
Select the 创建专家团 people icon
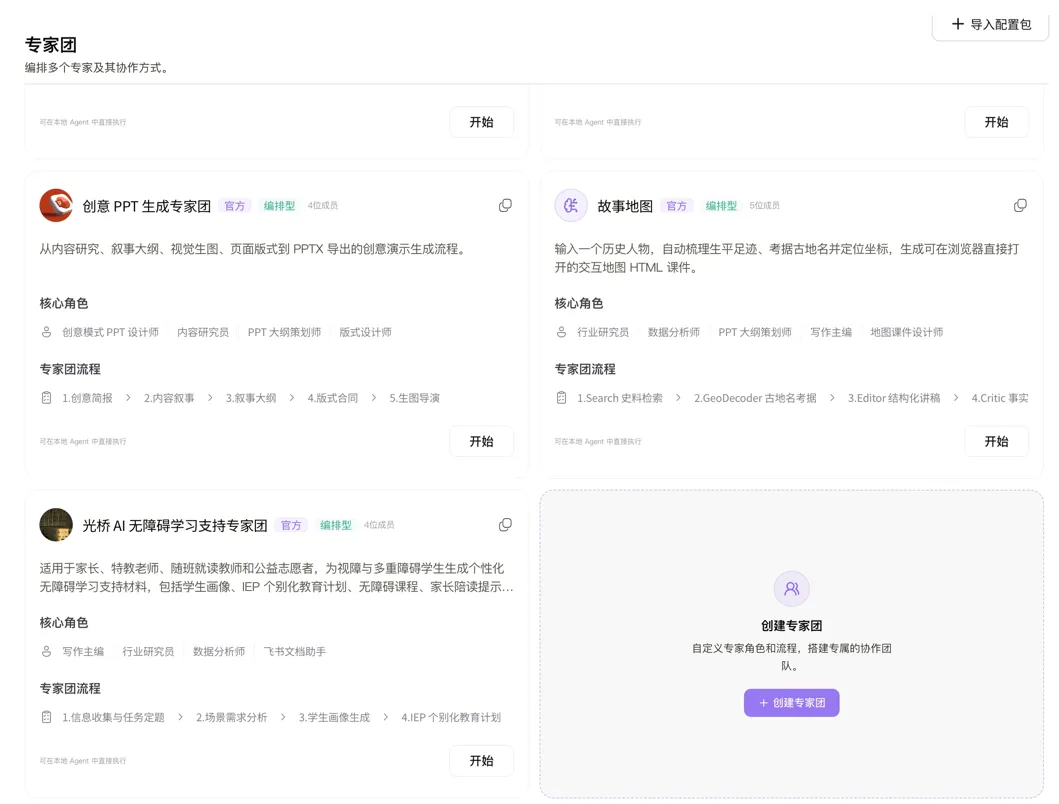(792, 588)
